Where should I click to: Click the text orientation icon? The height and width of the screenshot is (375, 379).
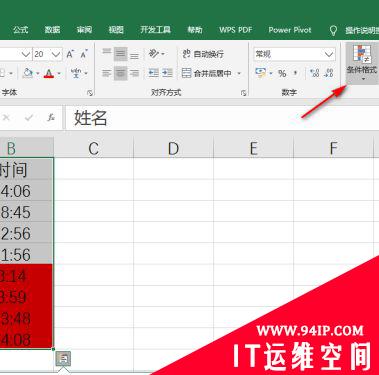tap(154, 53)
